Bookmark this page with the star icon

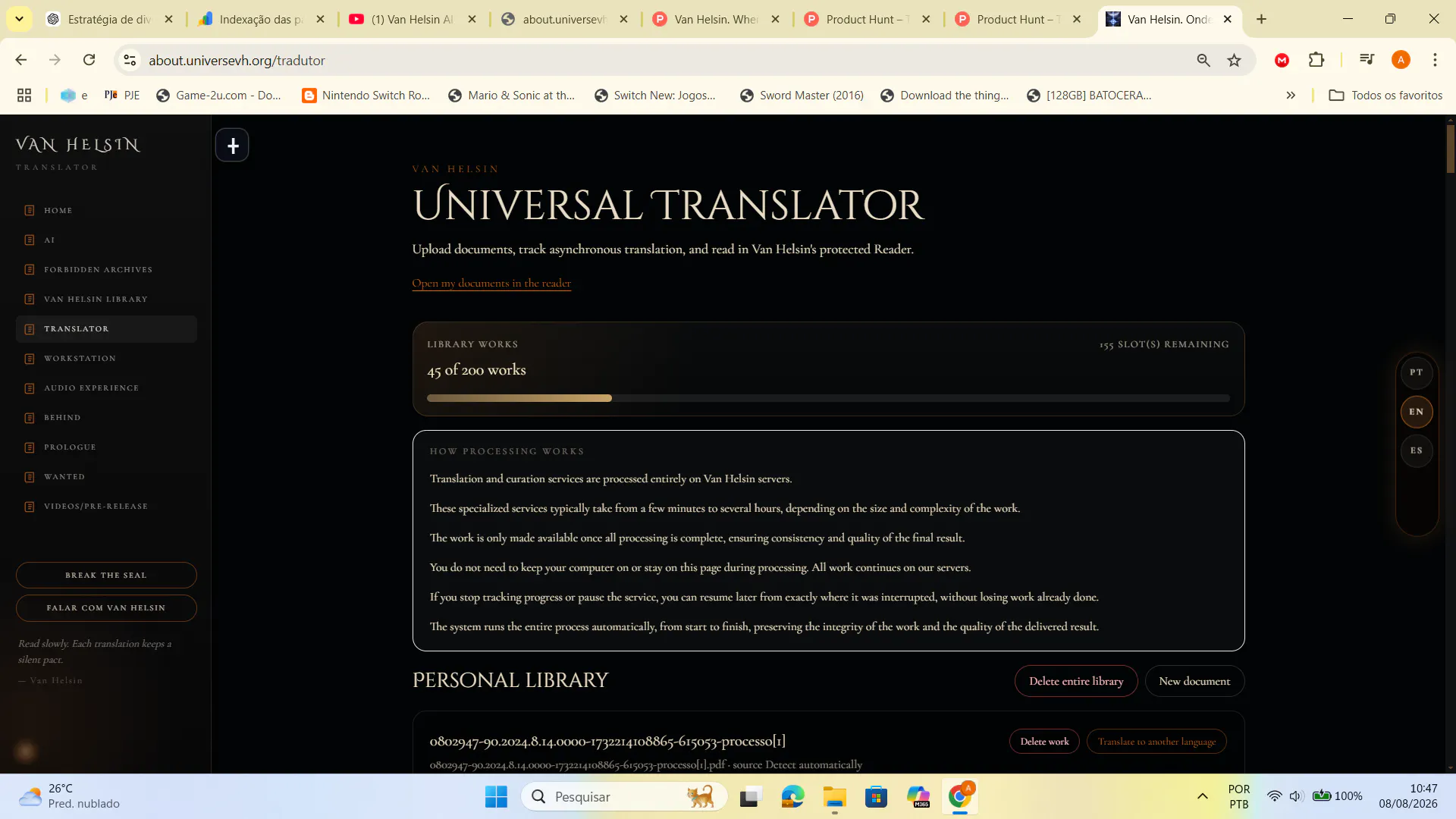1235,60
